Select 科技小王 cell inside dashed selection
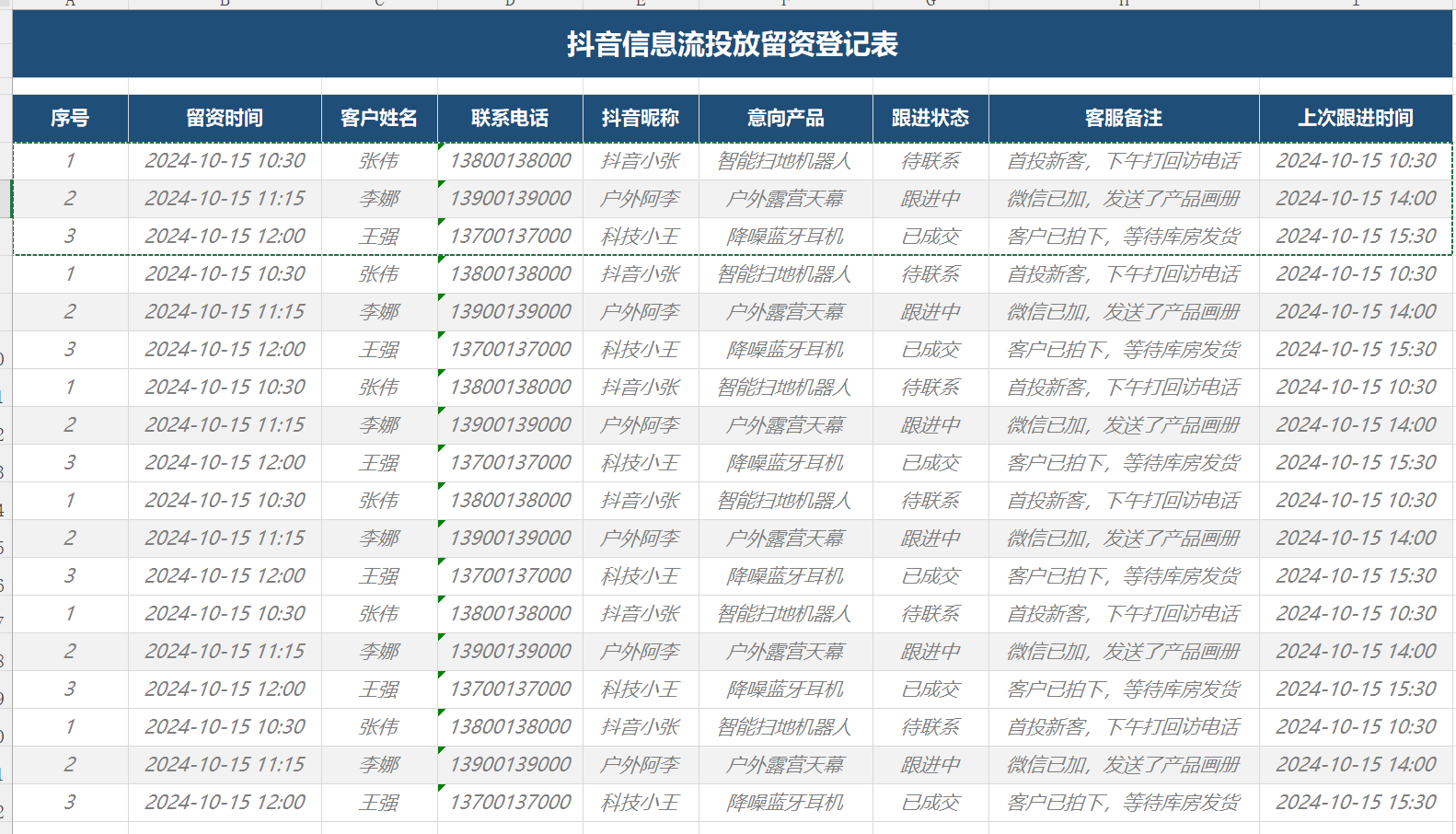This screenshot has height=834, width=1456. coord(641,237)
